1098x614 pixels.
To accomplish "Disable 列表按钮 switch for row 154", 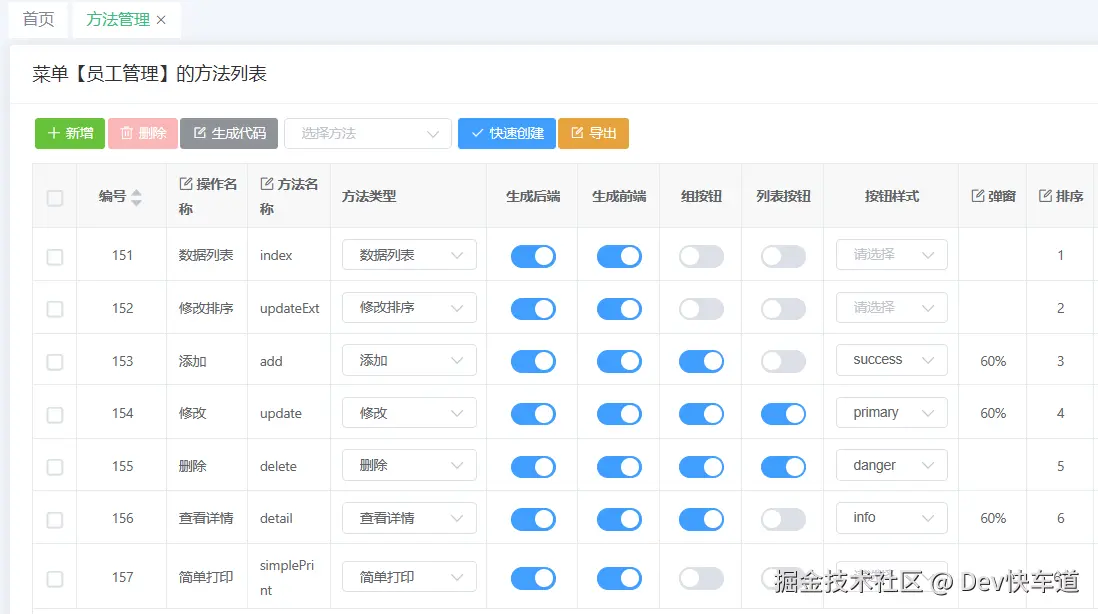I will pyautogui.click(x=783, y=414).
